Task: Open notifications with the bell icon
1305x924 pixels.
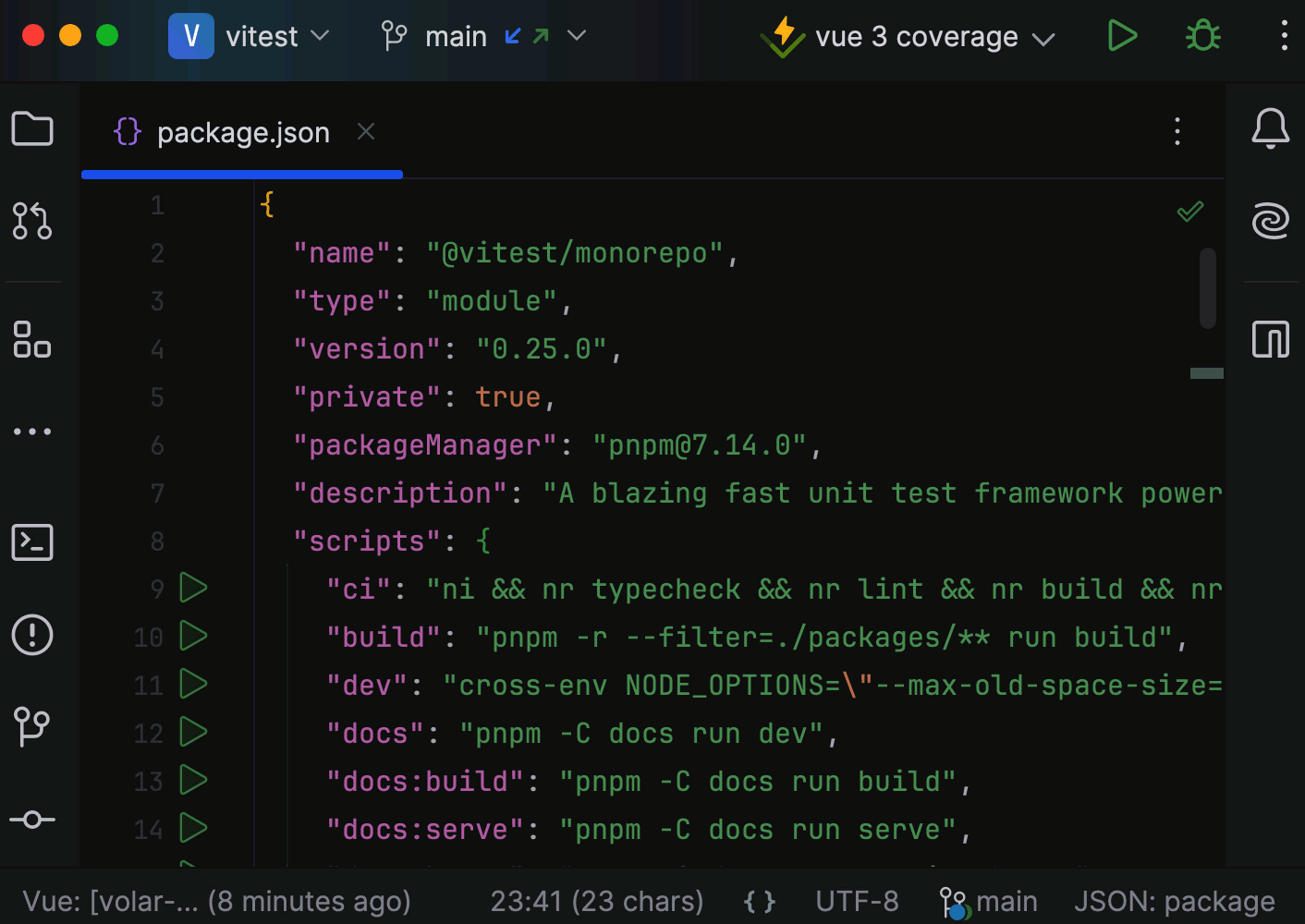Action: (1271, 129)
